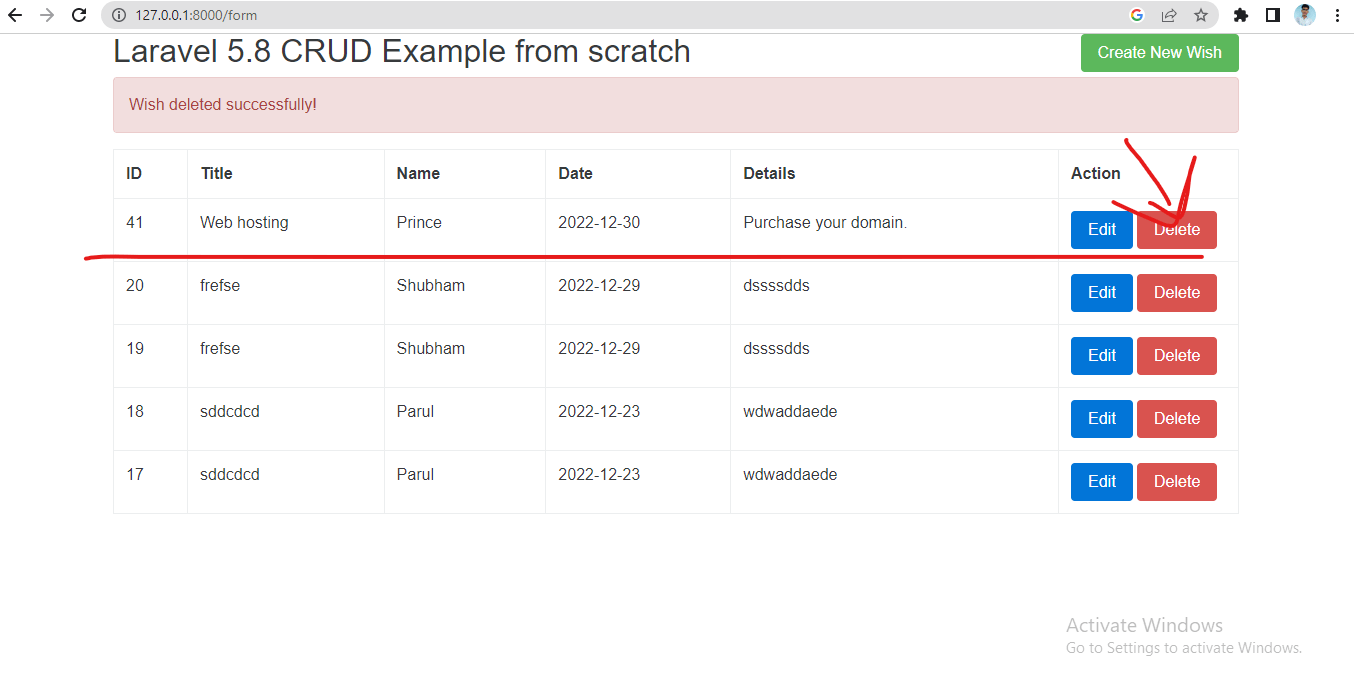Edit wish ID 19 titled frefse

pyautogui.click(x=1101, y=355)
